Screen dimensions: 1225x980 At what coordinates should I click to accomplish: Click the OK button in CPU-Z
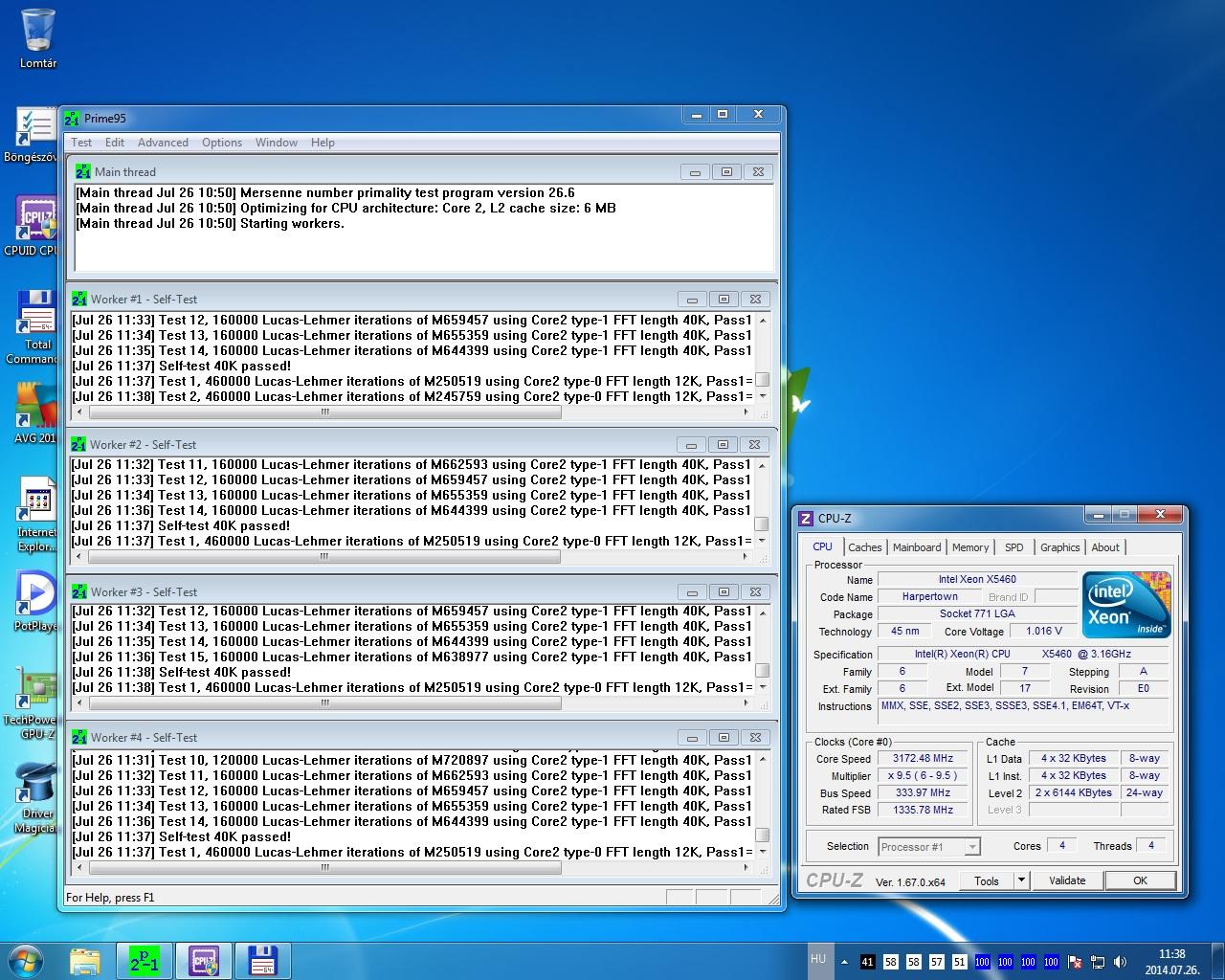pos(1141,880)
